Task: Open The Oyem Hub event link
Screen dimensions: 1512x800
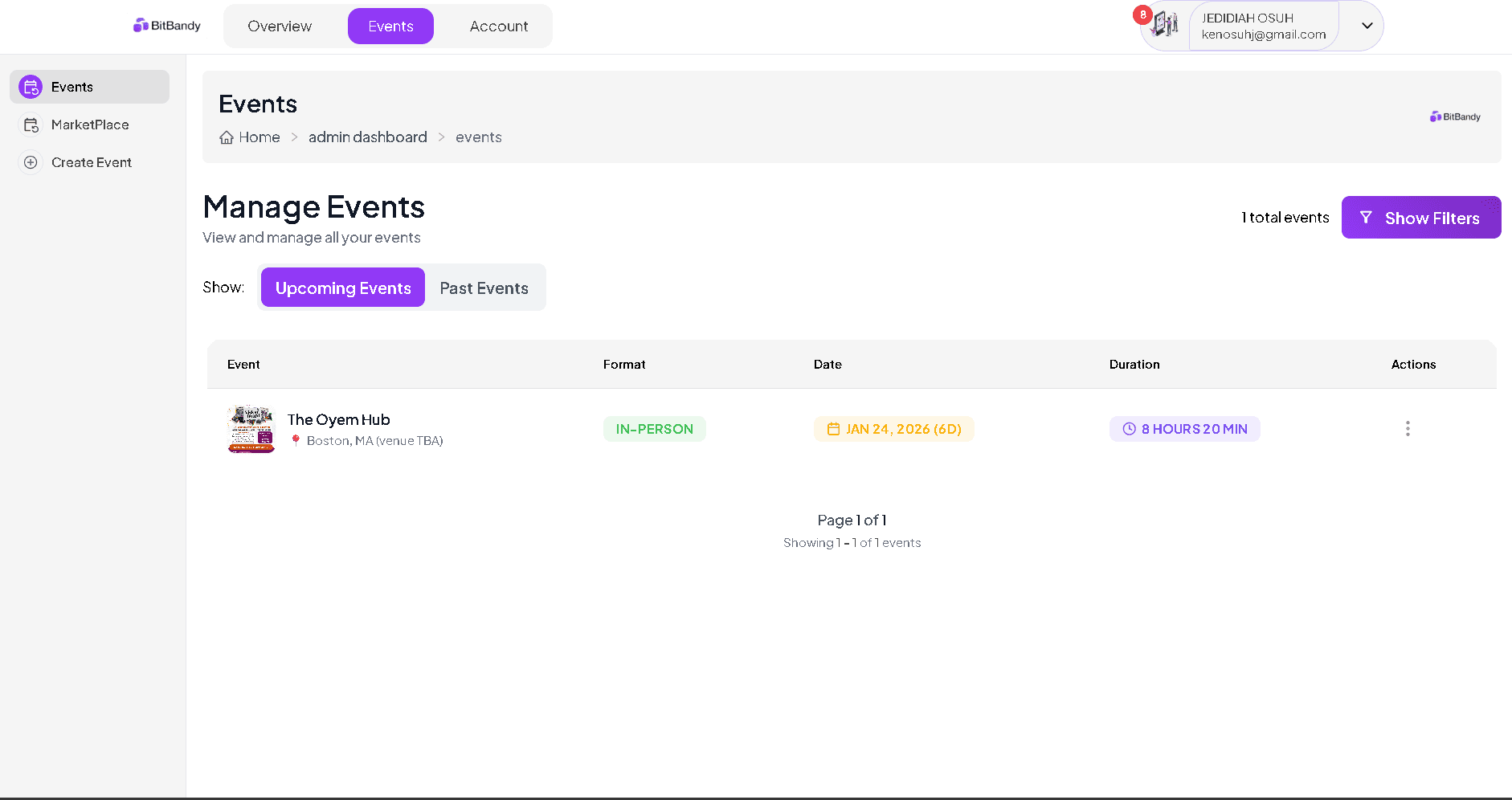Action: (x=338, y=418)
